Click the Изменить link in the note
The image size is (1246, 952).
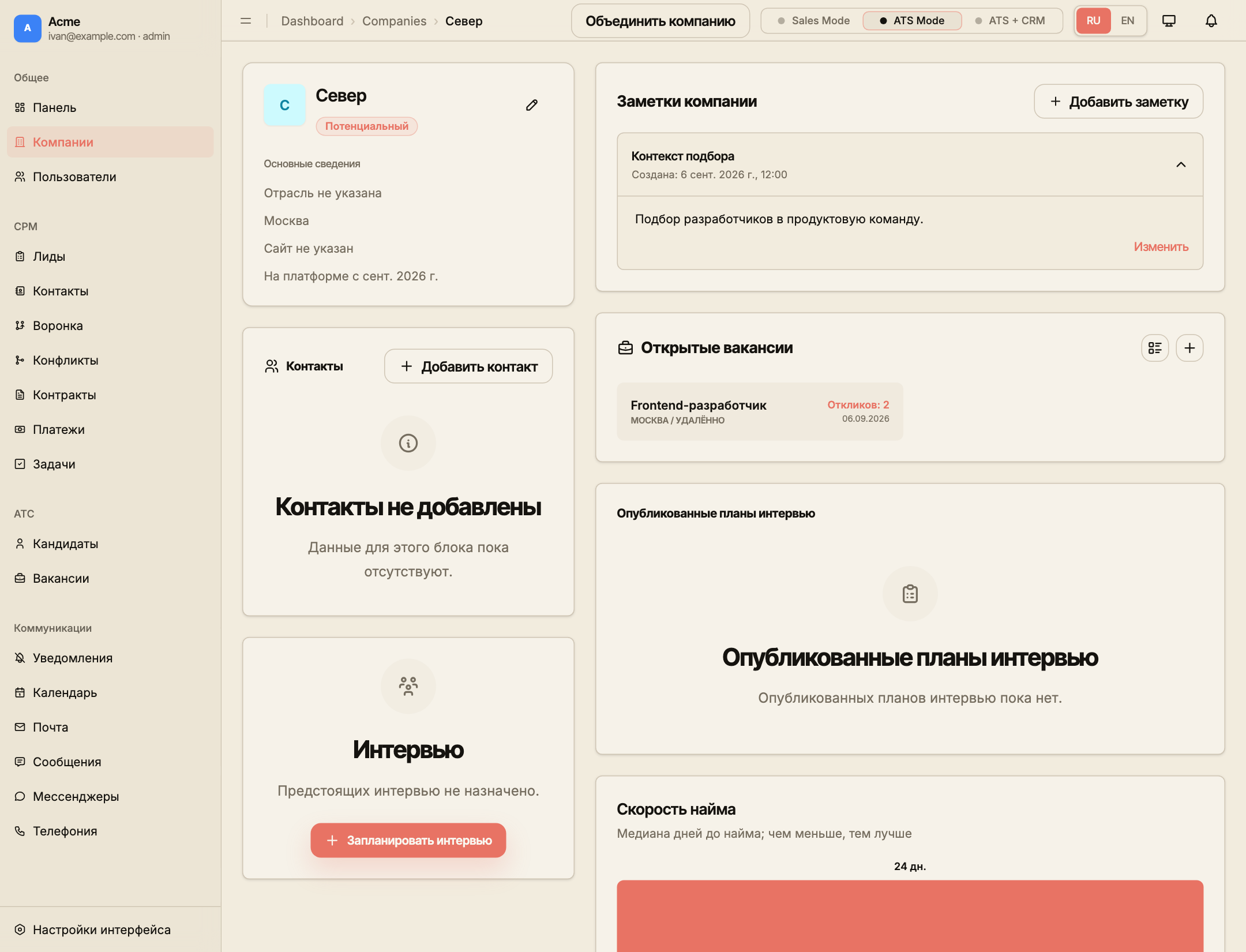(1161, 247)
